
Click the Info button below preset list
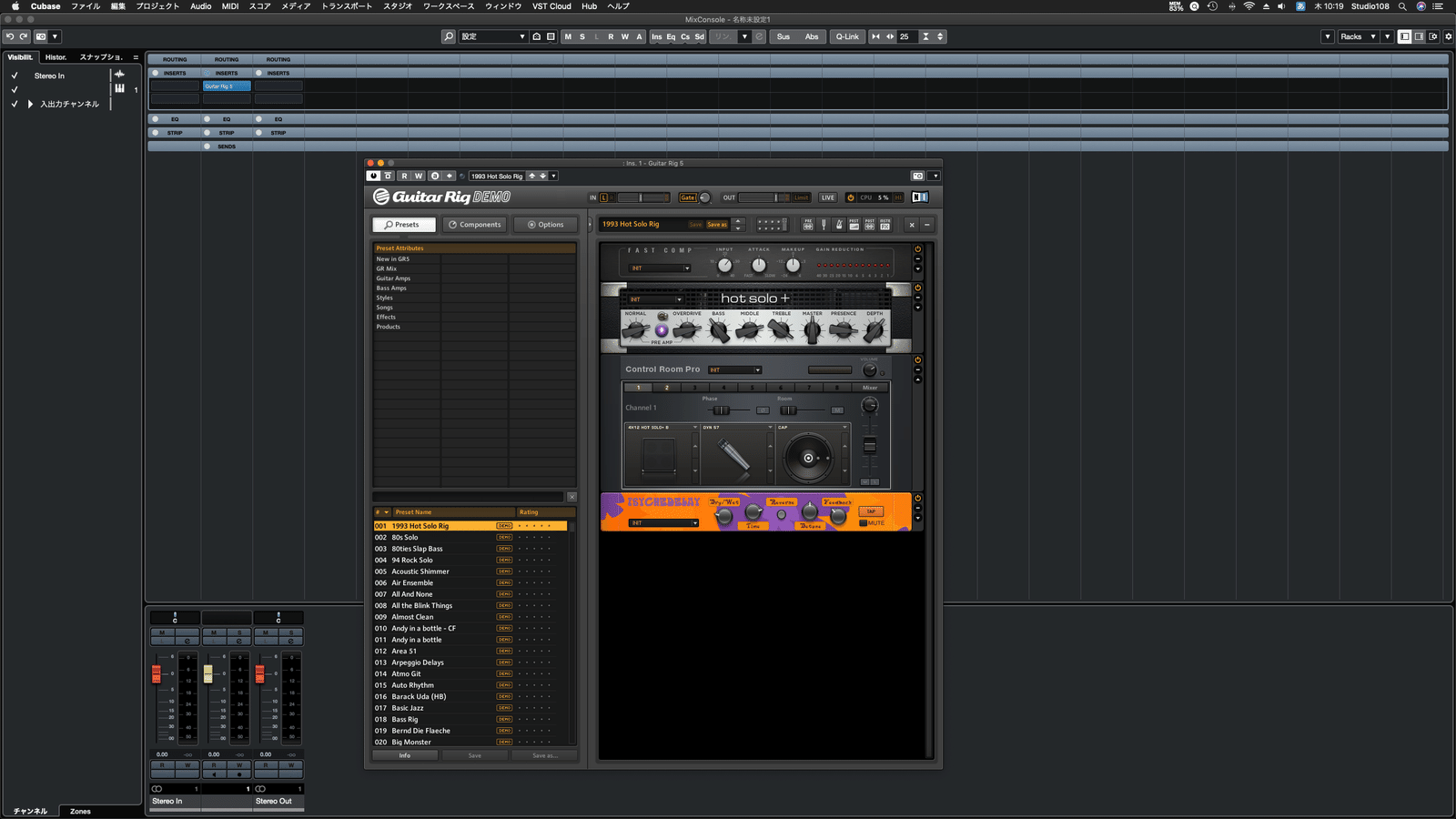pos(405,755)
